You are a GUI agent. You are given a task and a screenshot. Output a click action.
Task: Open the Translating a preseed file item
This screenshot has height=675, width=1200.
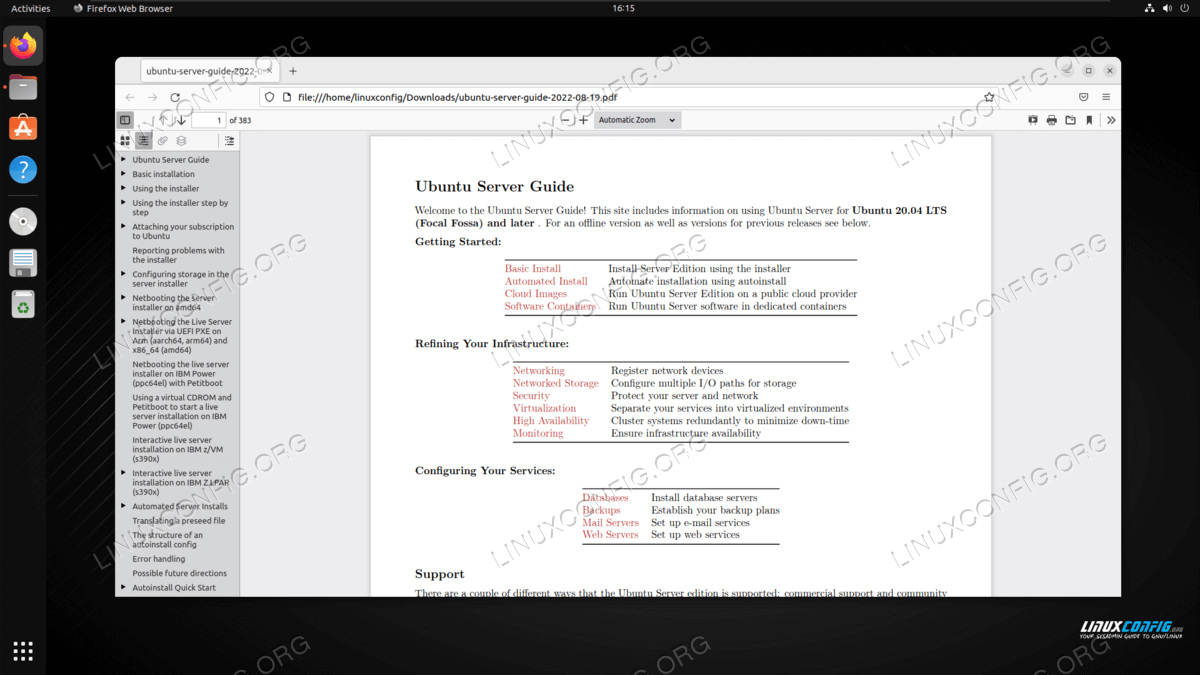[x=179, y=521]
